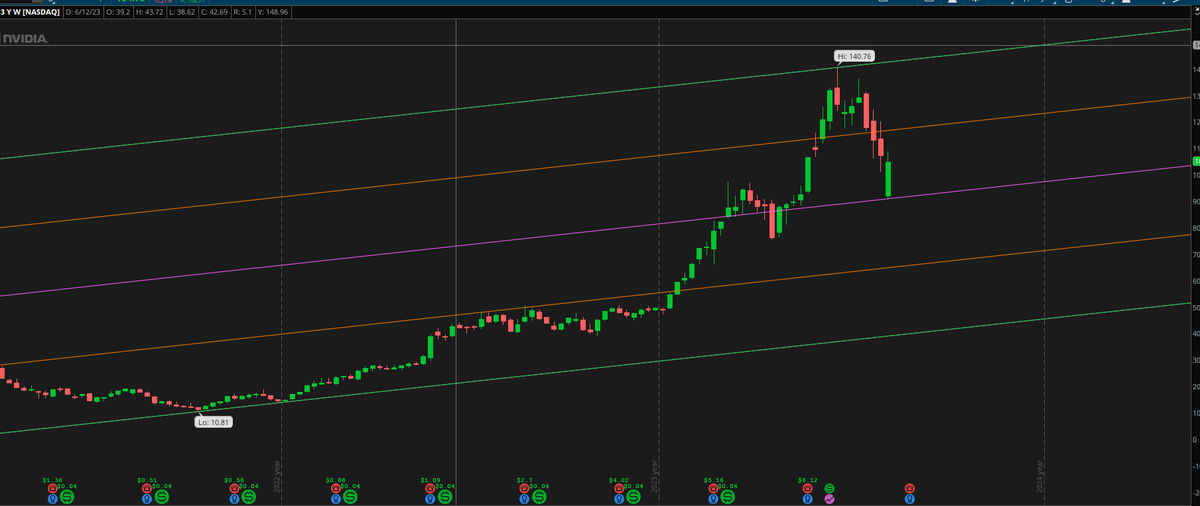The image size is (1200, 506).
Task: Click the $4.02 earnings value label
Action: pos(619,479)
